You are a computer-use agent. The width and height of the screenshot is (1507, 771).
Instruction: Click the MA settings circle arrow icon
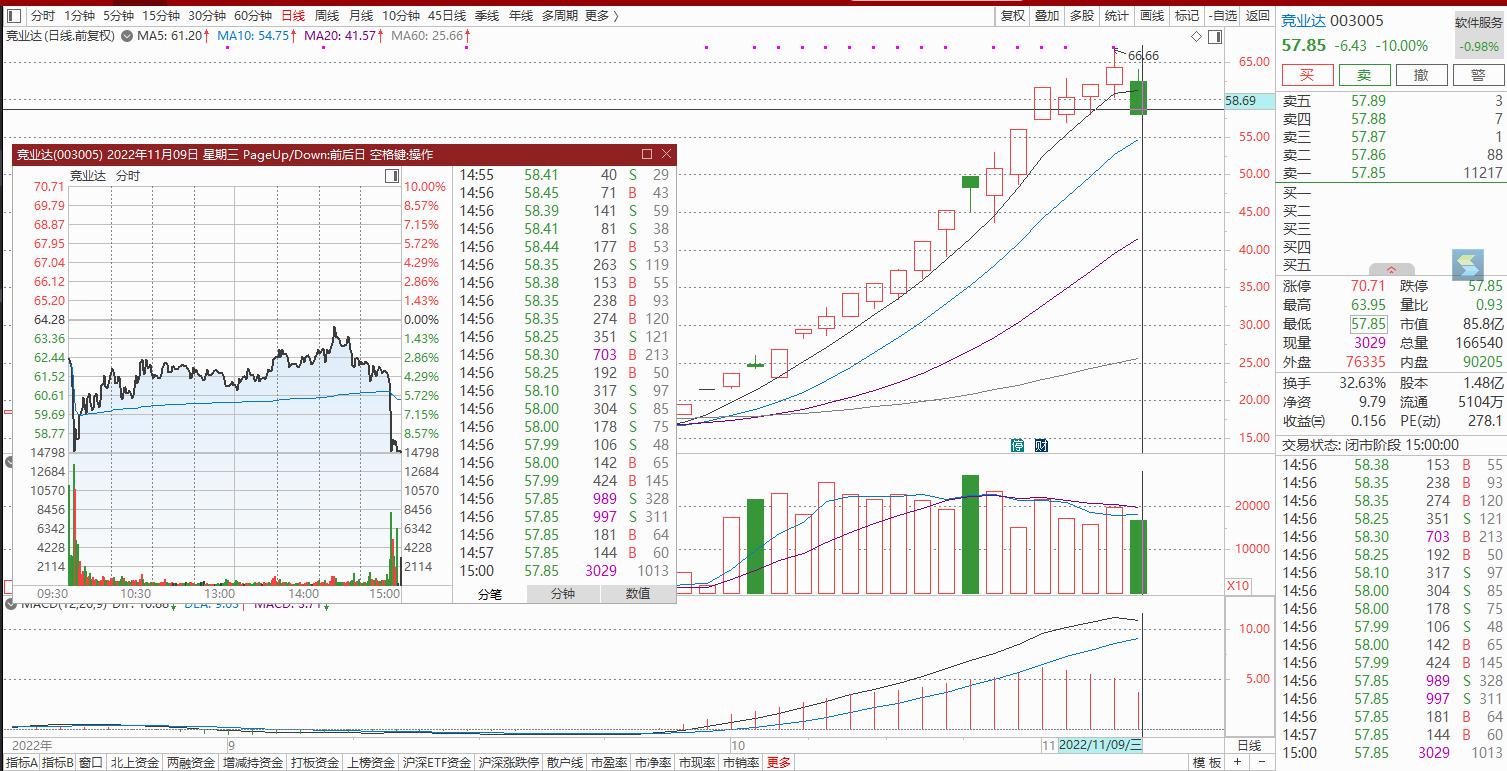pos(127,36)
